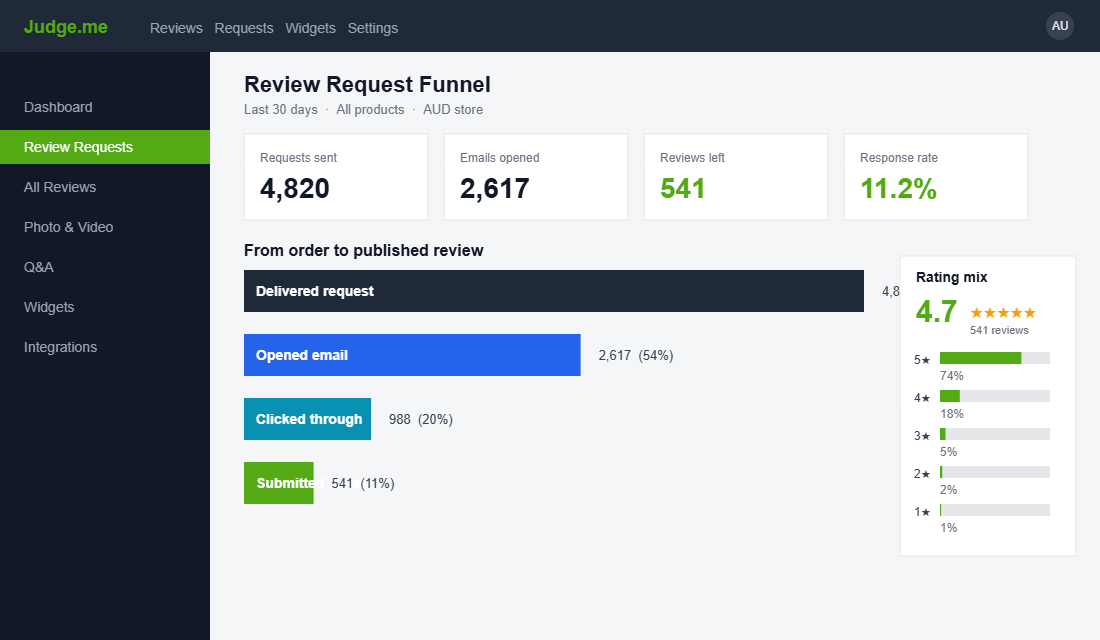Select Review Requests in sidebar

pyautogui.click(x=105, y=147)
